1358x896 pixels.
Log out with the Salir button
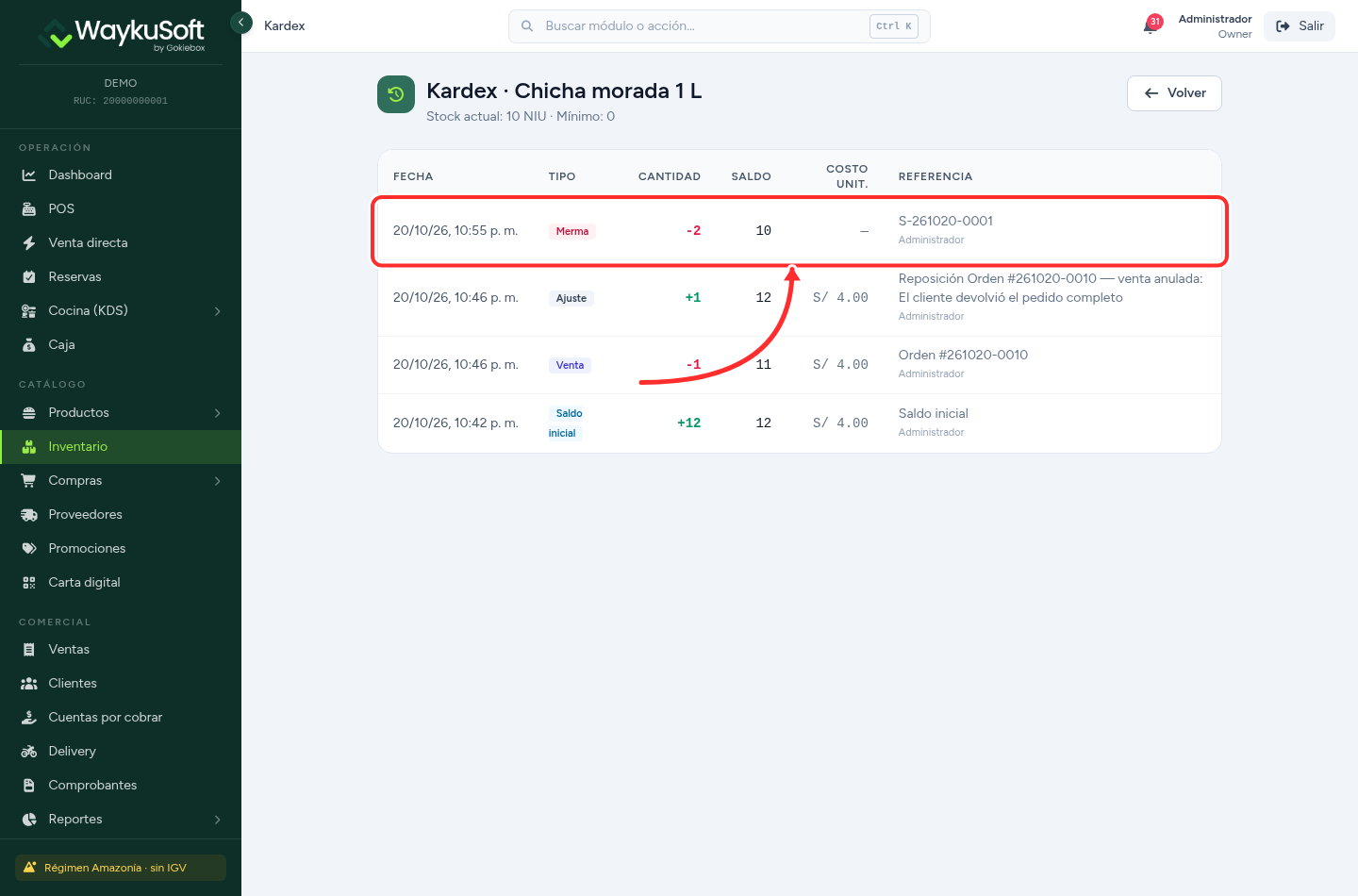pyautogui.click(x=1300, y=26)
